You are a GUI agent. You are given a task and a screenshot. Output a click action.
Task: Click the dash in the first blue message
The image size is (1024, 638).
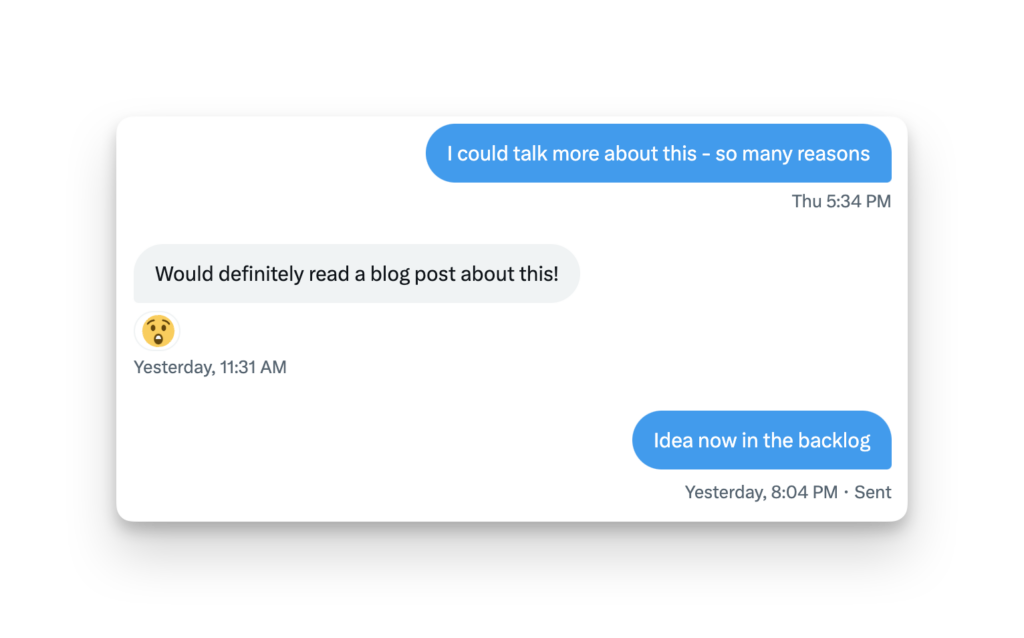click(x=706, y=154)
